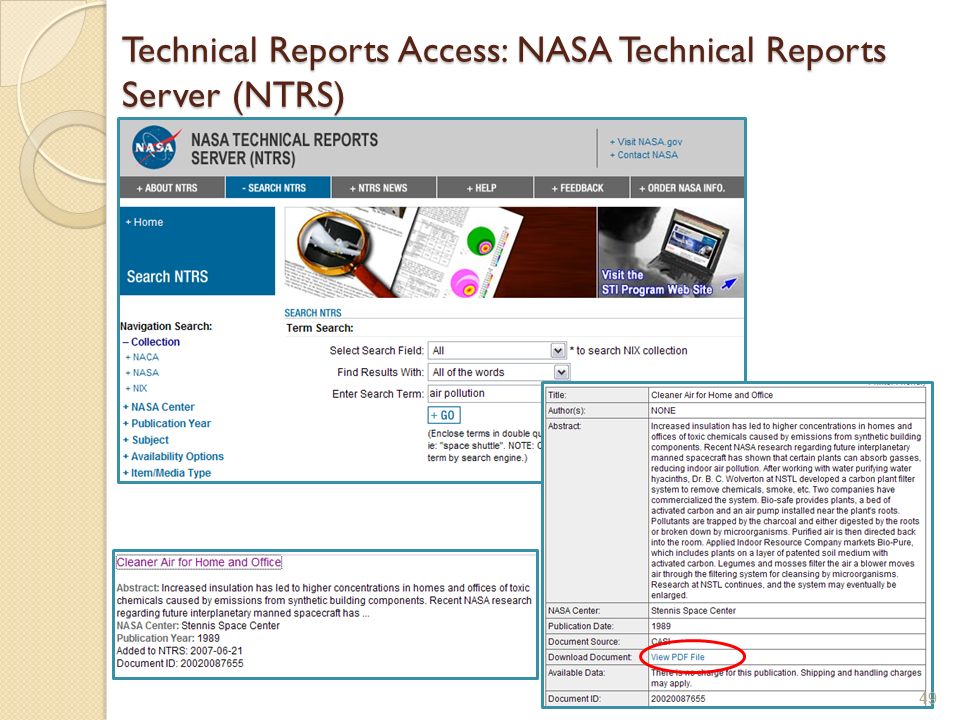Open the Help menu item

point(485,188)
